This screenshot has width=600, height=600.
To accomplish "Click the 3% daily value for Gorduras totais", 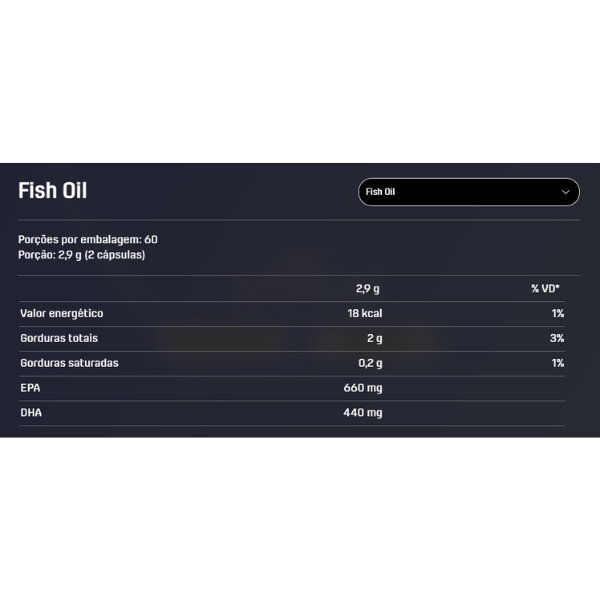I will (x=557, y=338).
